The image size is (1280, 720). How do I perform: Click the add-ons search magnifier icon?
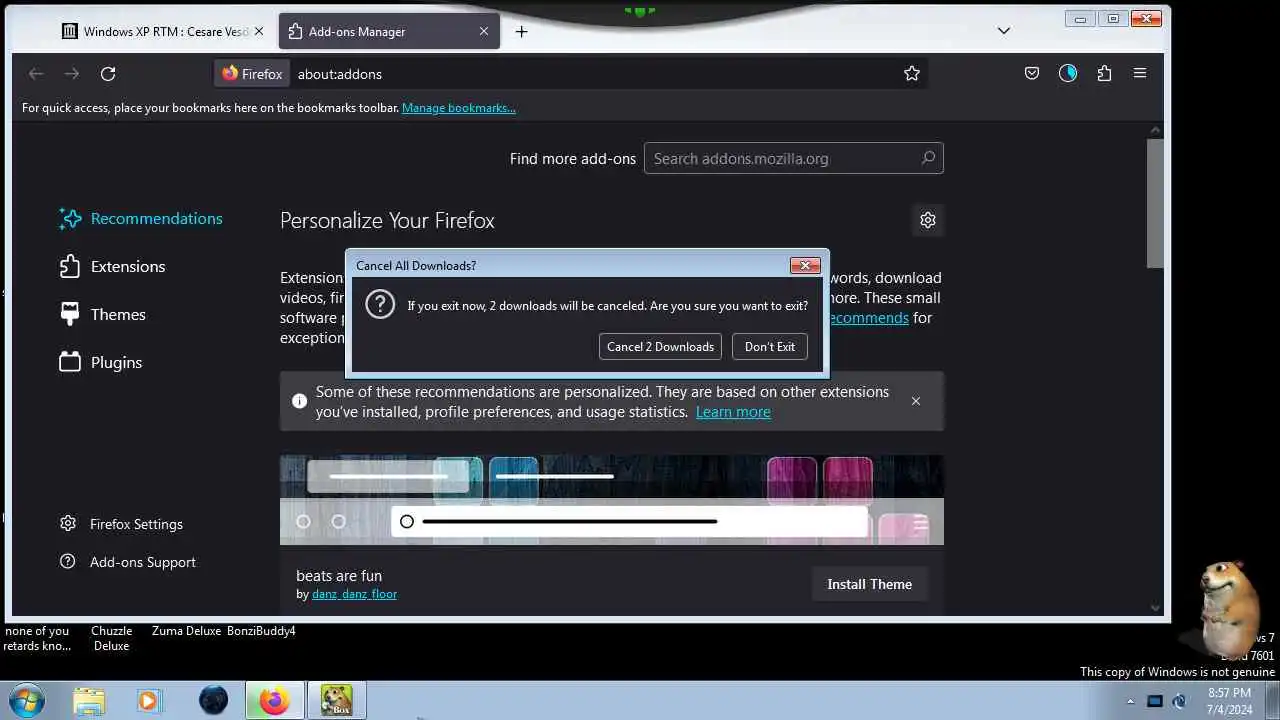(x=928, y=158)
